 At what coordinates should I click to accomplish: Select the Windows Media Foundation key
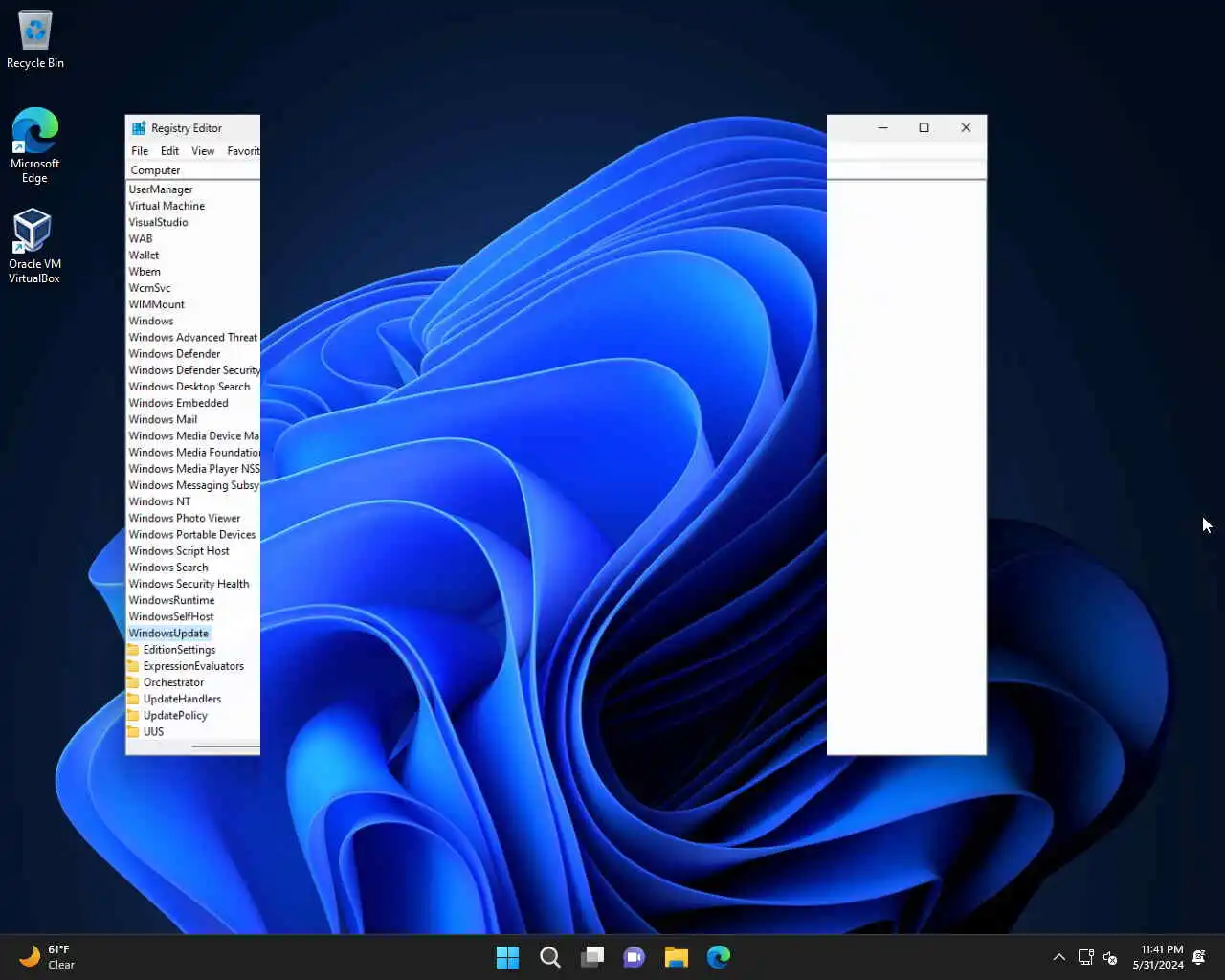[193, 453]
